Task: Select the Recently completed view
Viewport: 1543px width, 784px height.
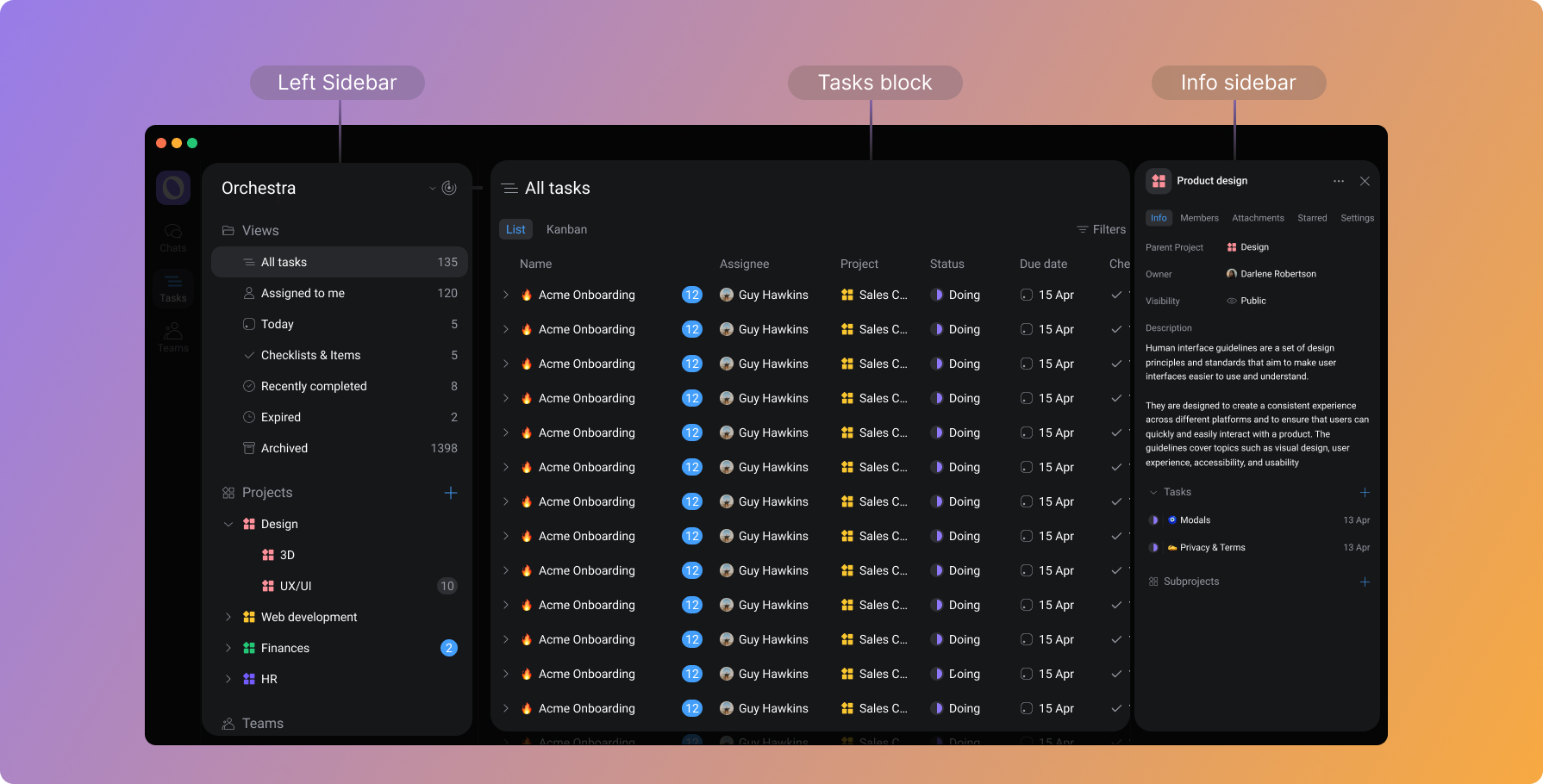Action: 314,386
